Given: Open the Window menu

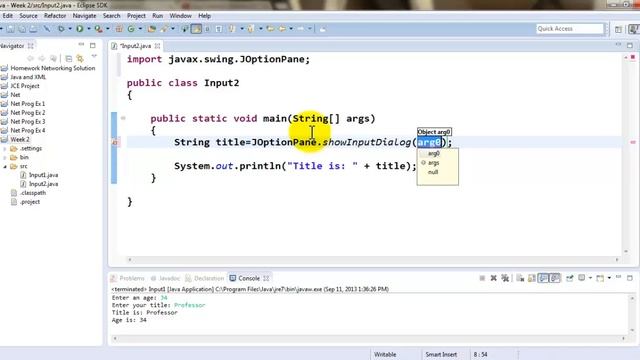Looking at the screenshot, I should [180, 16].
